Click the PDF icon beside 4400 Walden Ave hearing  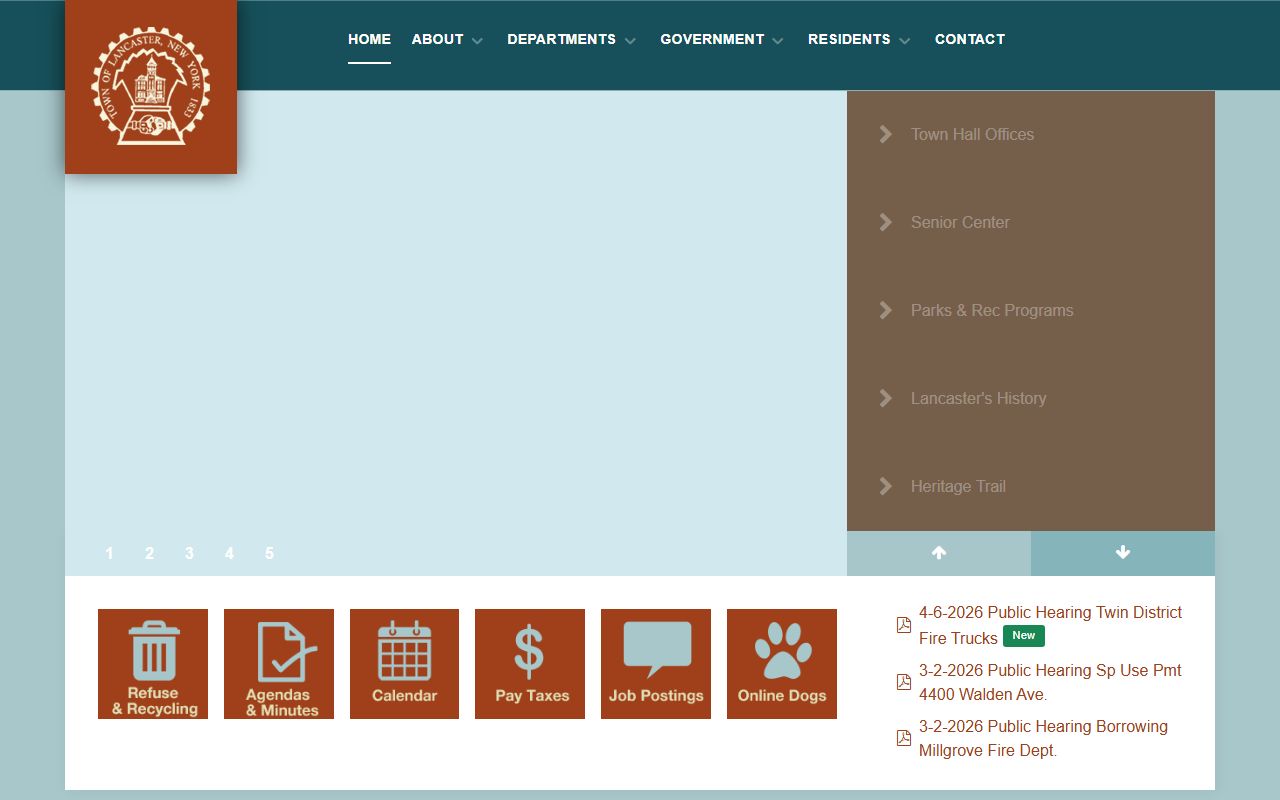coord(904,682)
